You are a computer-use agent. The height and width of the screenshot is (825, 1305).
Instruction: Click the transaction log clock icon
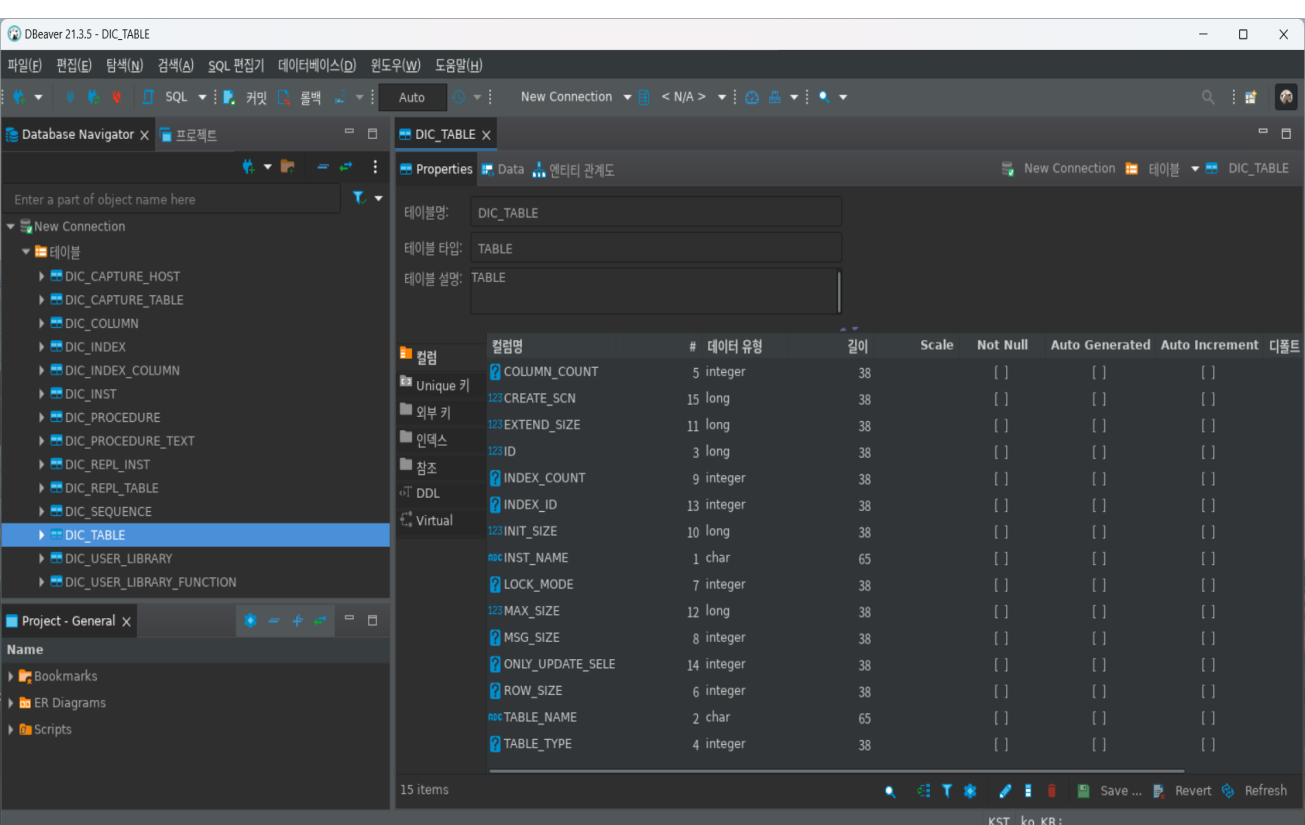point(459,97)
